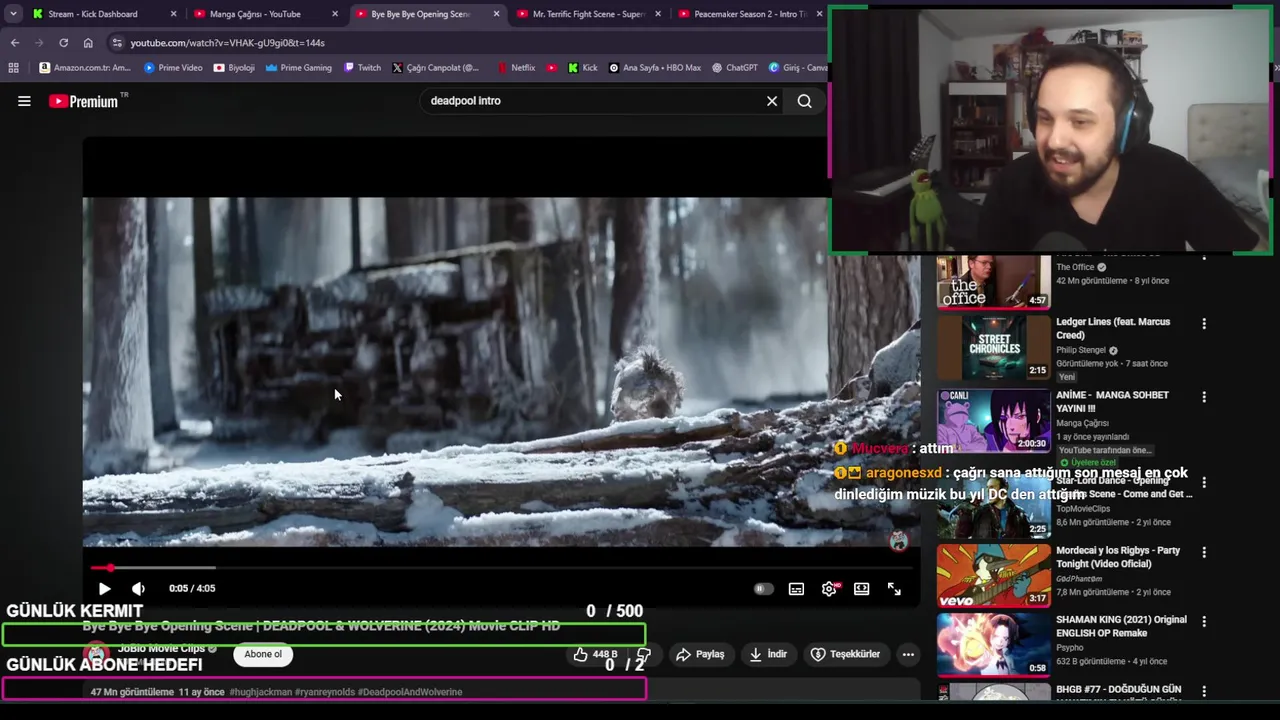Click the youtube.com address bar URL
This screenshot has width=1280, height=720.
227,43
